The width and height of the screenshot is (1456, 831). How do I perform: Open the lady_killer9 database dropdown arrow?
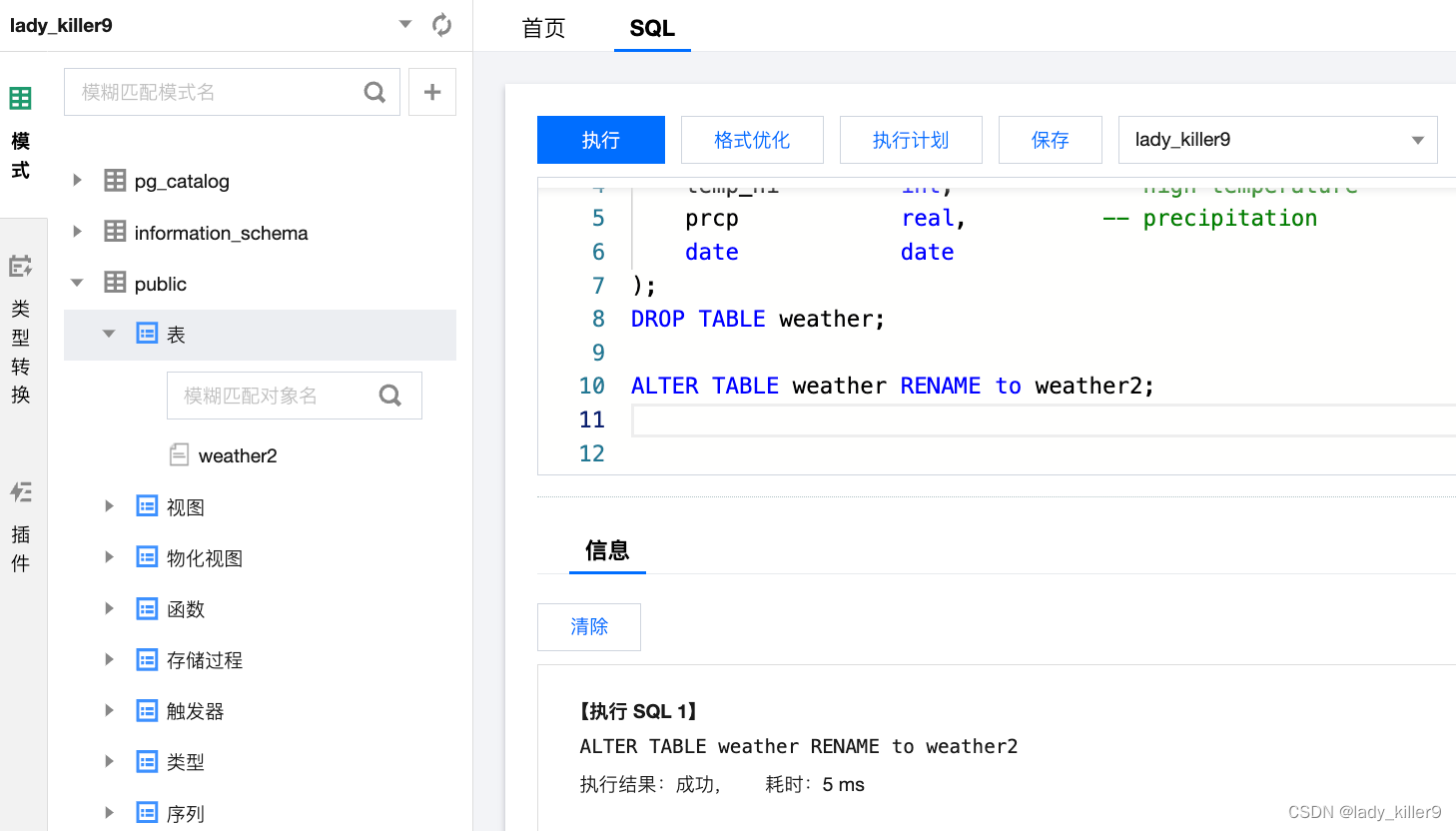[405, 24]
